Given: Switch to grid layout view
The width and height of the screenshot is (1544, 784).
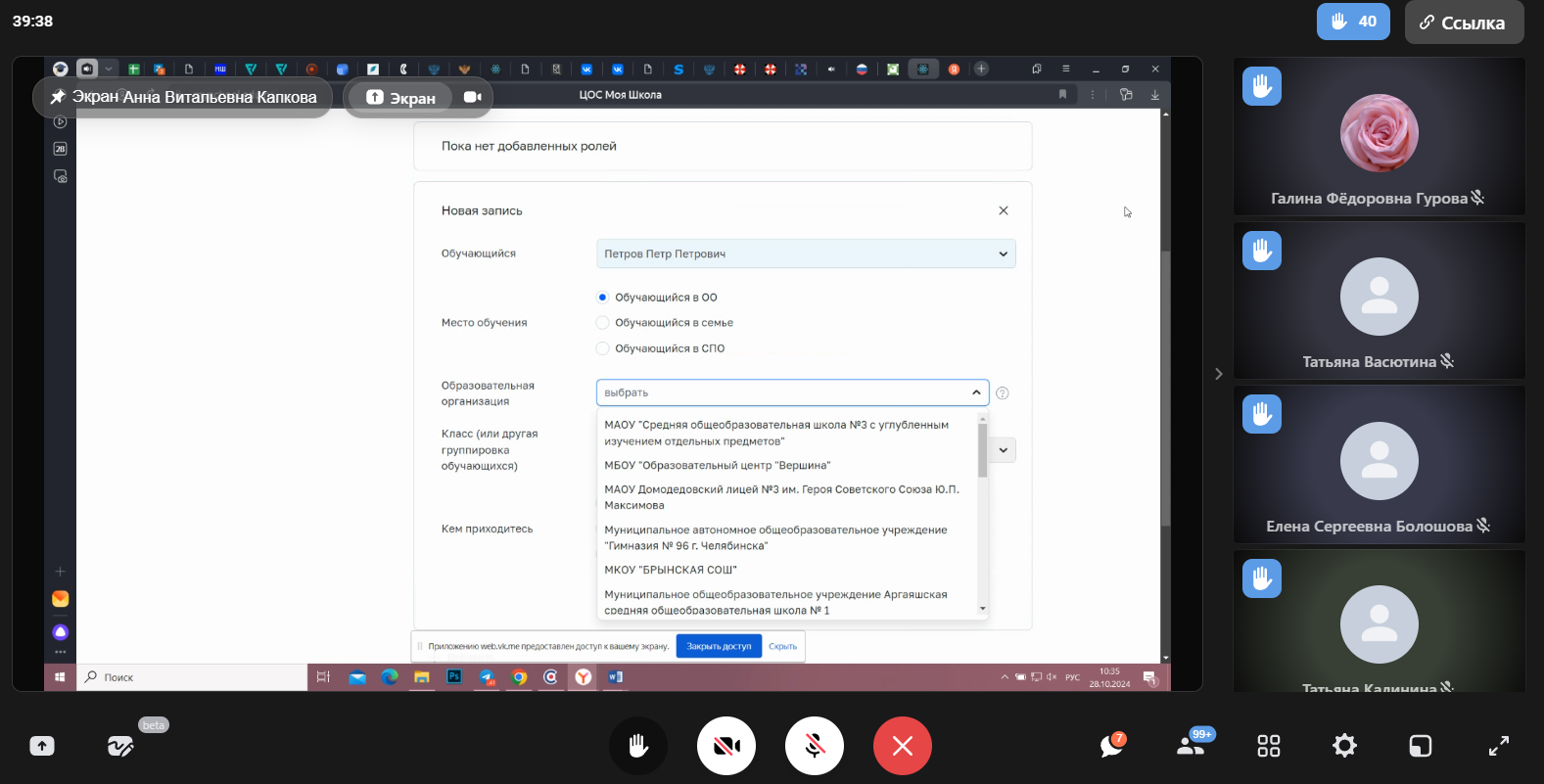Looking at the screenshot, I should [1268, 746].
